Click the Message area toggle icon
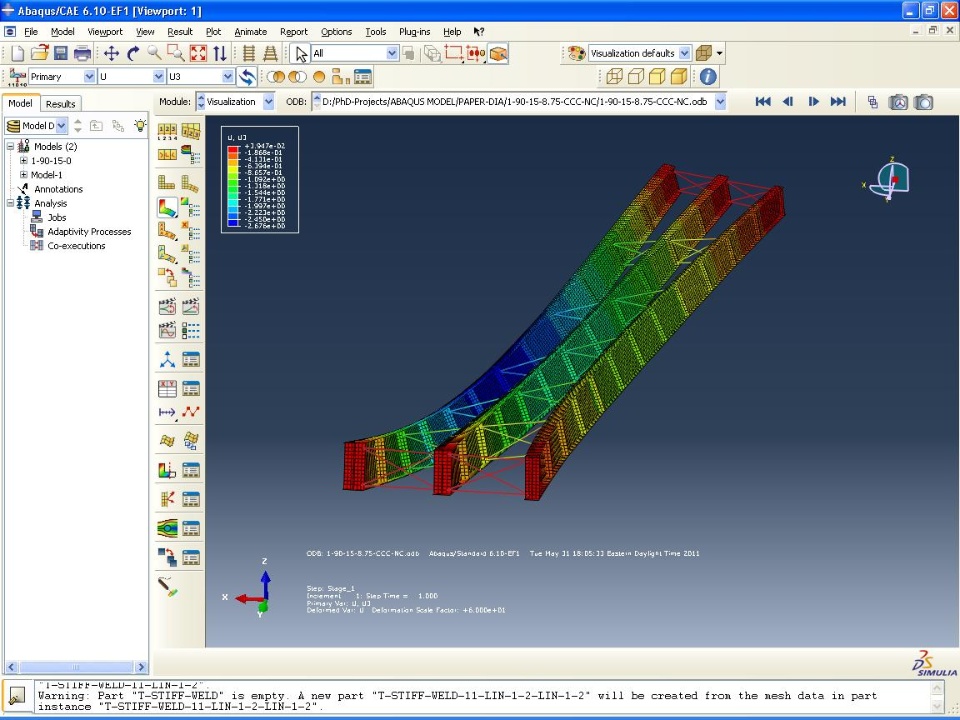 17,696
